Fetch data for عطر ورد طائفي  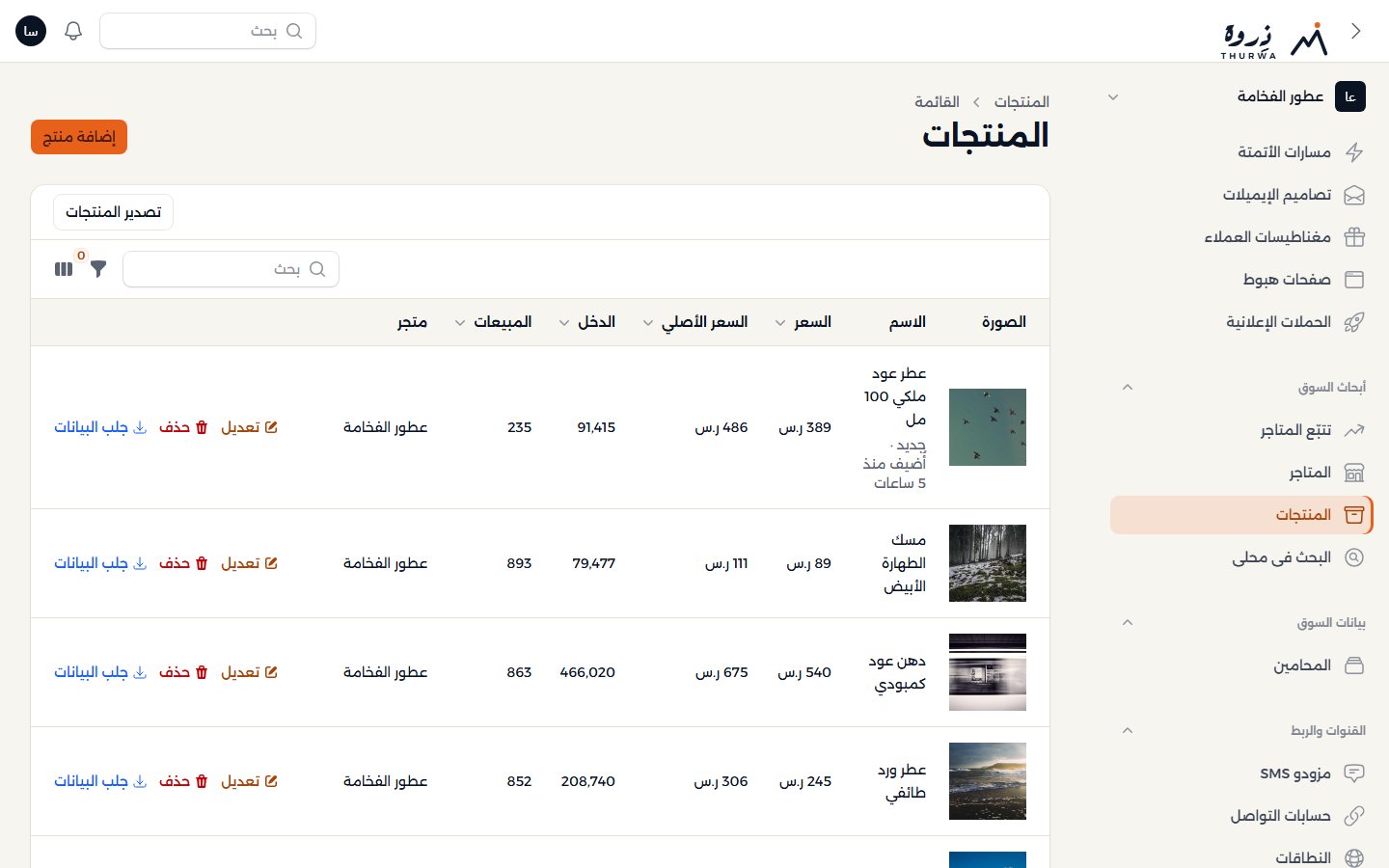tap(100, 781)
